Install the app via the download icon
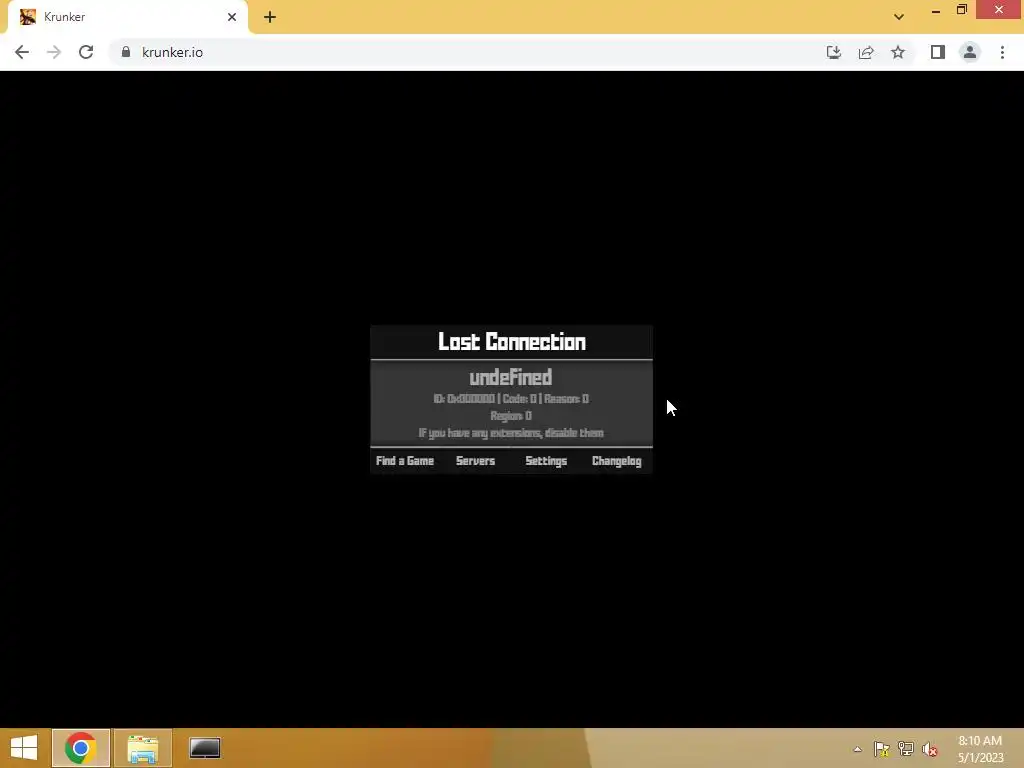Screen dimensions: 1024x768 pyautogui.click(x=833, y=52)
